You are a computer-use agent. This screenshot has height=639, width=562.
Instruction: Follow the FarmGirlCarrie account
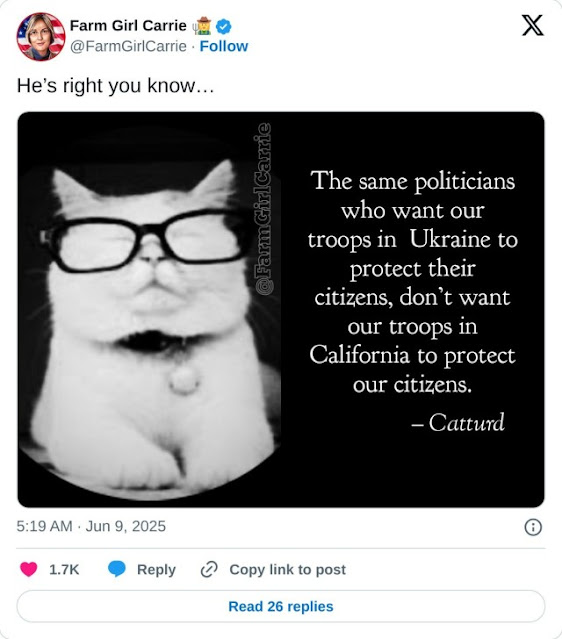pos(224,46)
